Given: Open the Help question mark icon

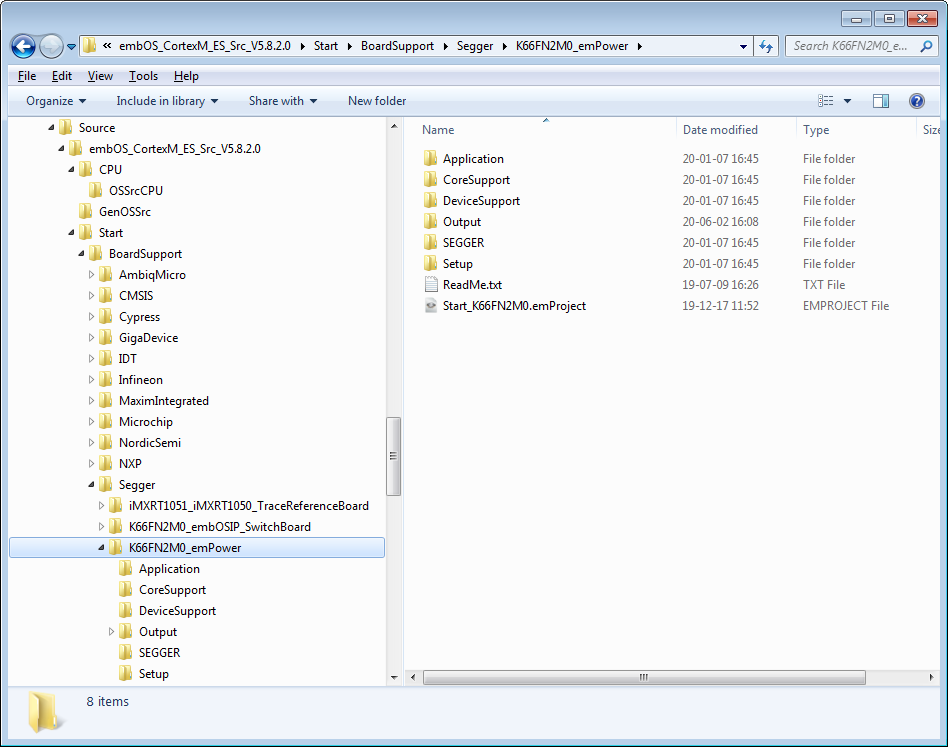Looking at the screenshot, I should click(x=916, y=100).
